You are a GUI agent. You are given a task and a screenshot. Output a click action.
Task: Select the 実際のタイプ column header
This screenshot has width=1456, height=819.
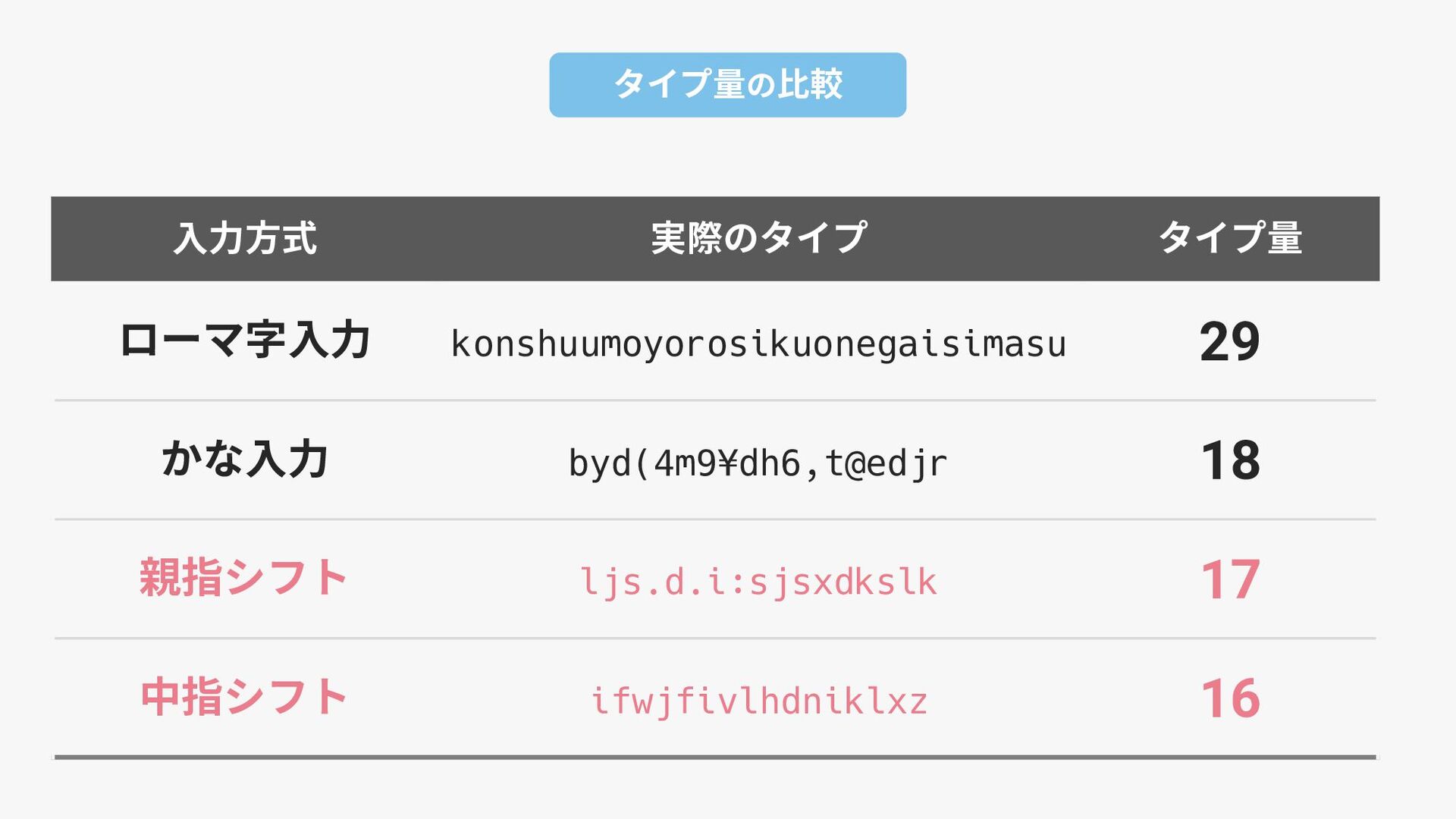click(759, 238)
